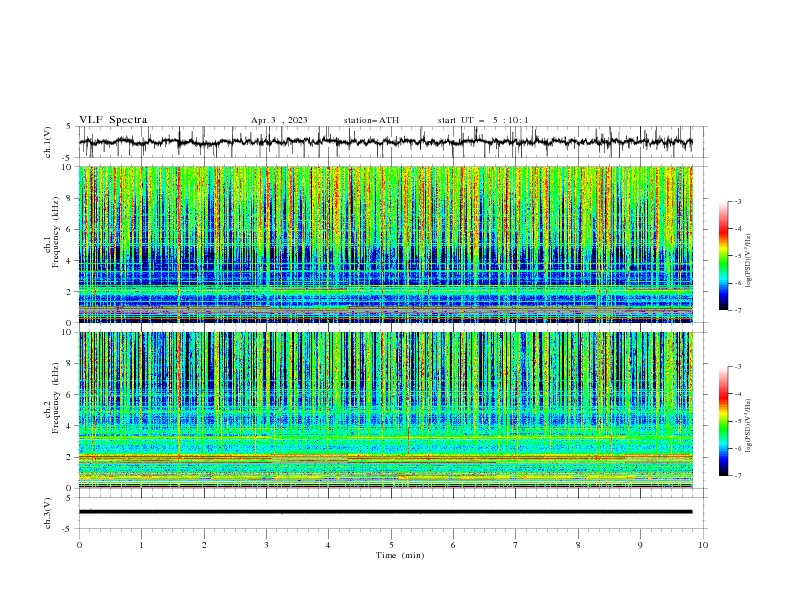
Task: Click the "2" tick label on the Time axis
Action: click(204, 545)
